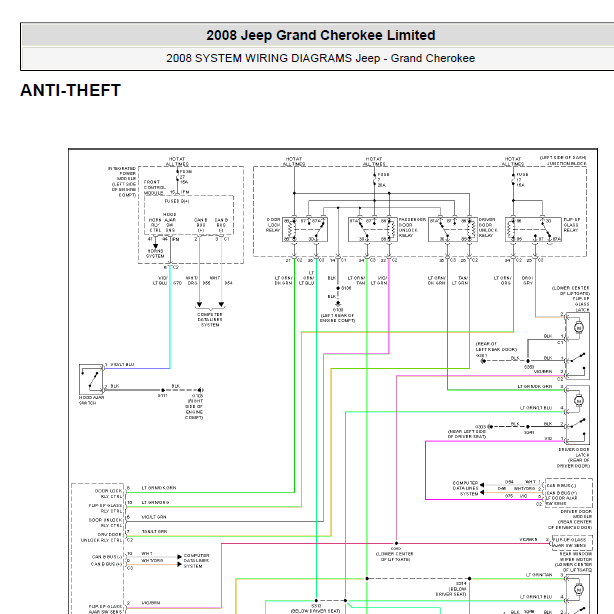
Task: Select the DOOR LOCK RELAY label
Action: 273,225
